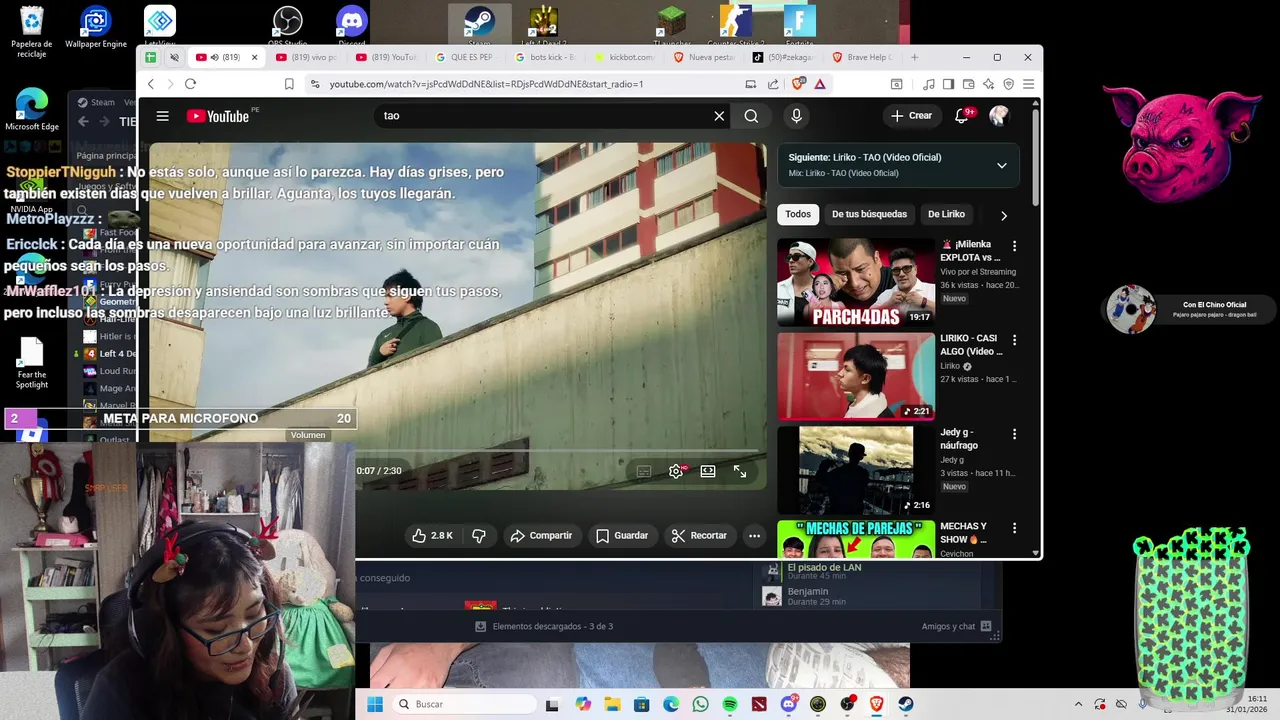Open the 'LIRIKO - CASI ALGO' thumbnail

tap(856, 376)
